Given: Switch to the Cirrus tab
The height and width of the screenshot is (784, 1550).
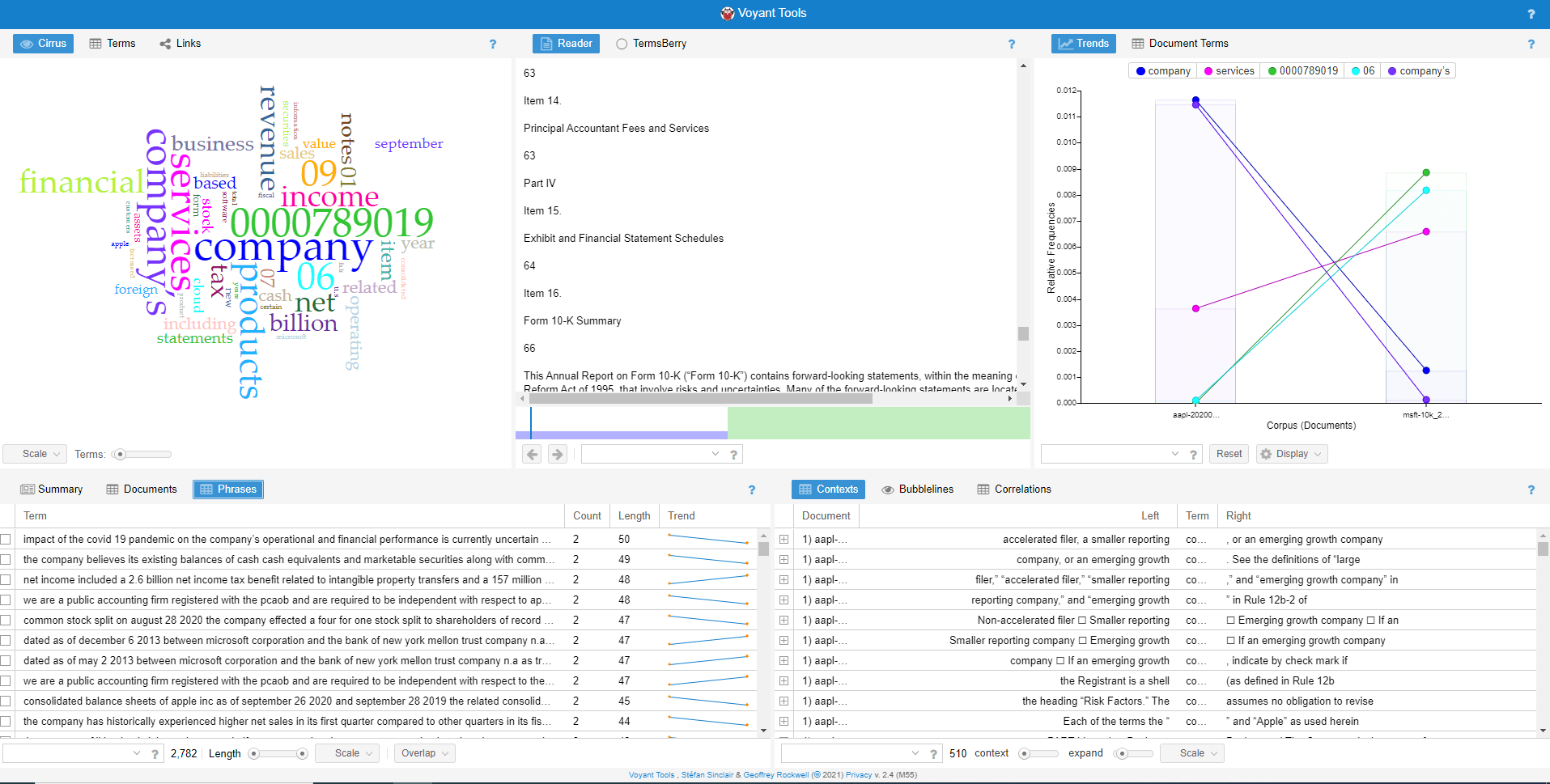Looking at the screenshot, I should click(44, 44).
